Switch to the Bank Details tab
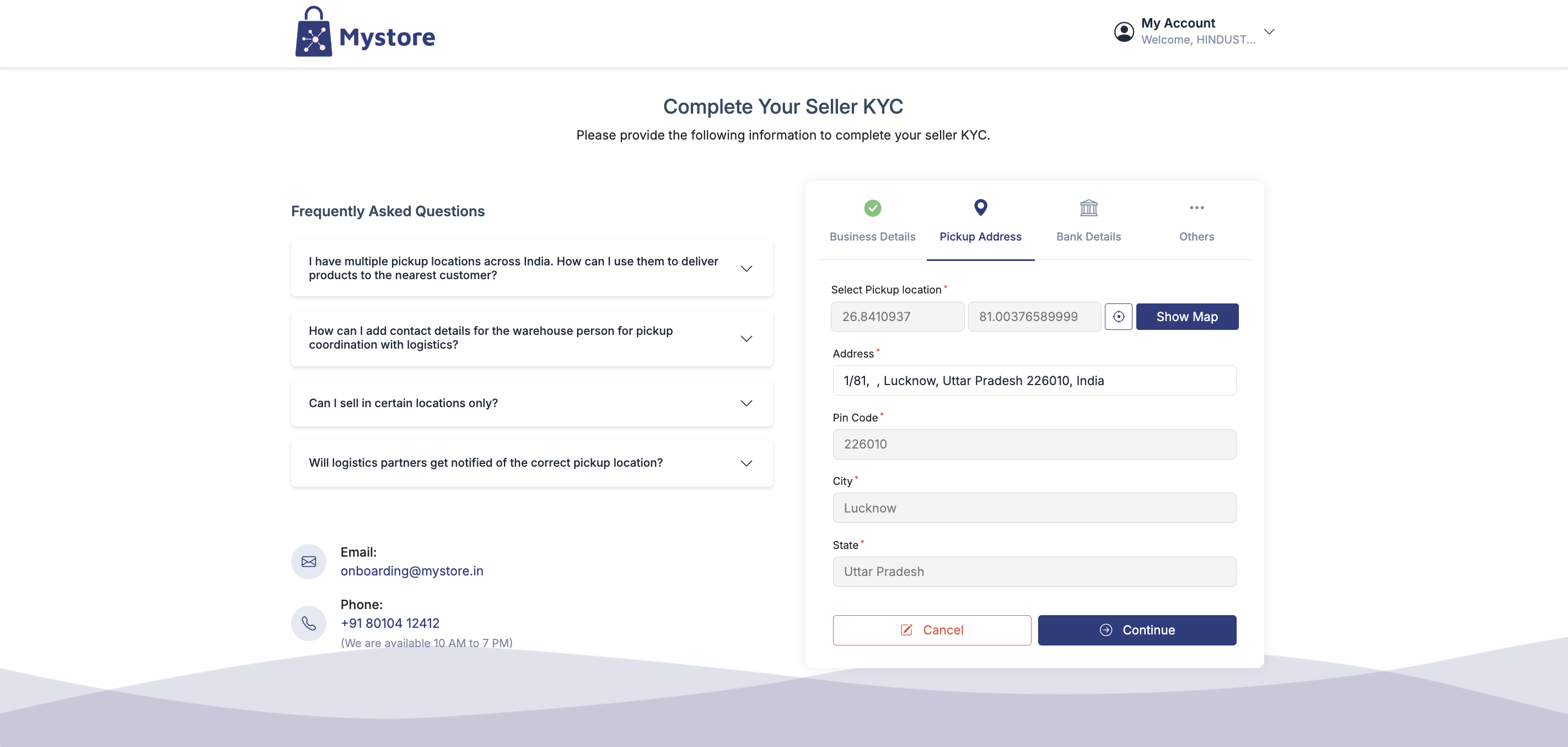The width and height of the screenshot is (1568, 747). tap(1088, 237)
